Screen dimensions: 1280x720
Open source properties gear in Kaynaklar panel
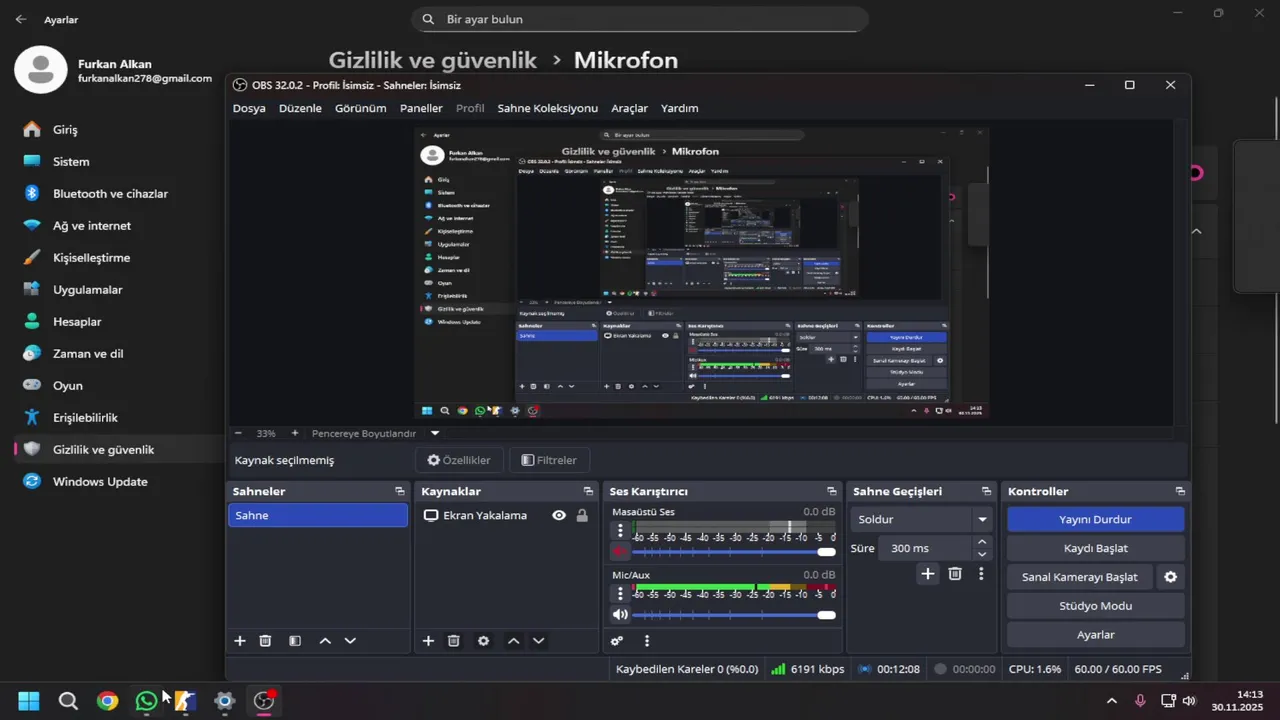(x=484, y=641)
